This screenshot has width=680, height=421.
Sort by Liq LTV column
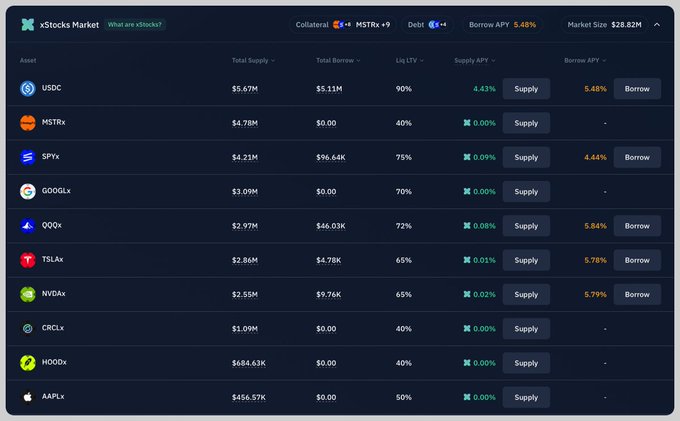coord(409,60)
